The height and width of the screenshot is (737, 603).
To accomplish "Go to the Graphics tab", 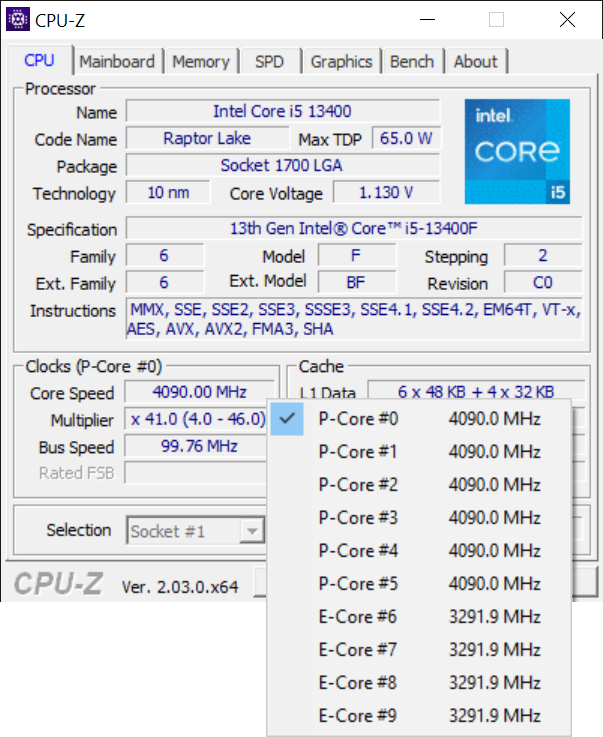I will [341, 62].
